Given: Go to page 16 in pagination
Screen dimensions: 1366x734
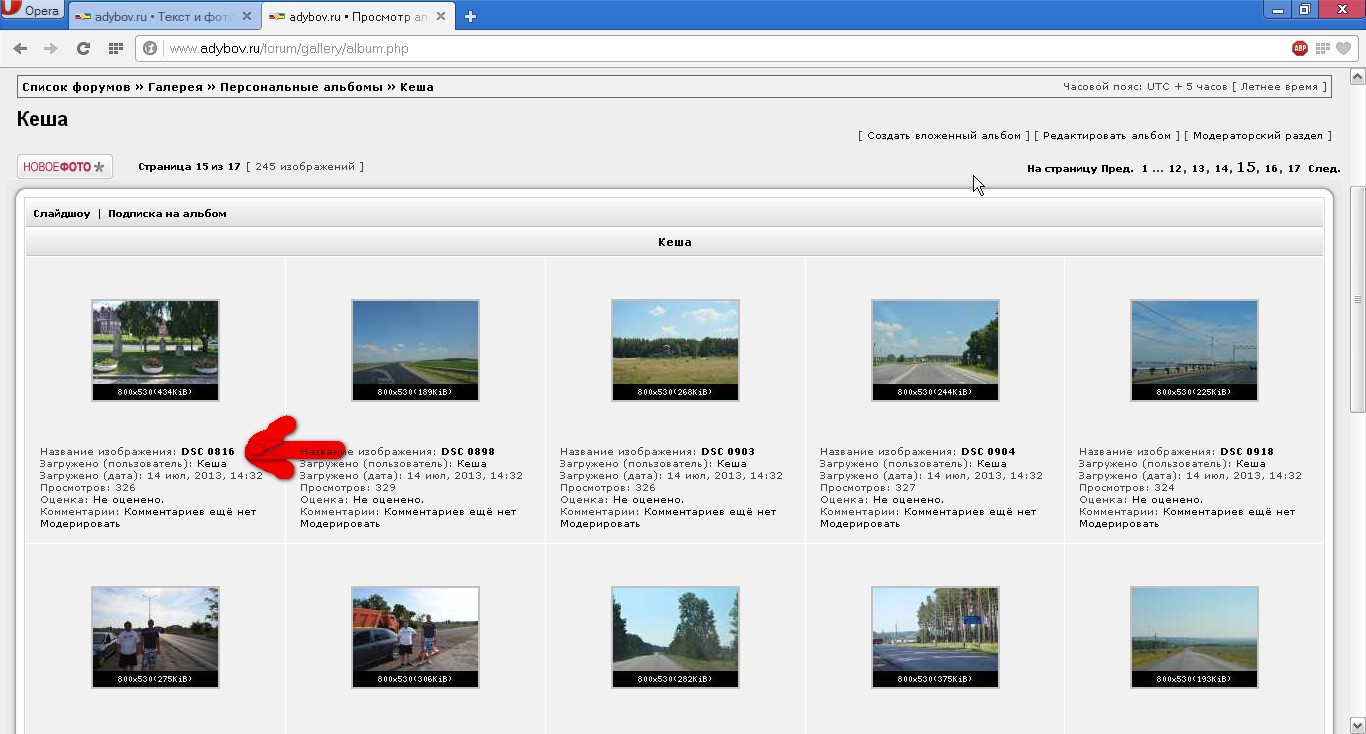Looking at the screenshot, I should point(1272,169).
